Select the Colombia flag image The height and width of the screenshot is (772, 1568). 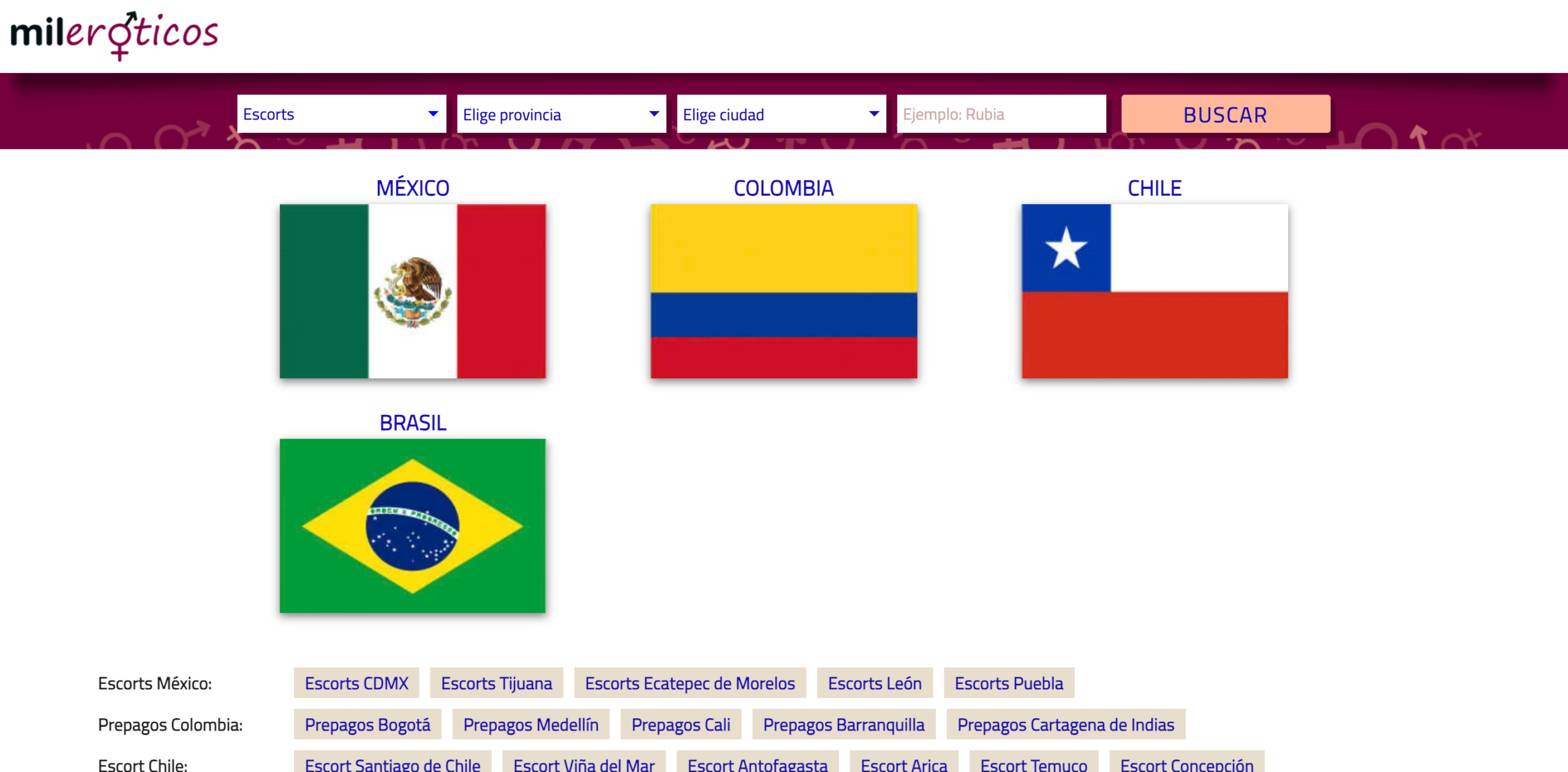783,291
